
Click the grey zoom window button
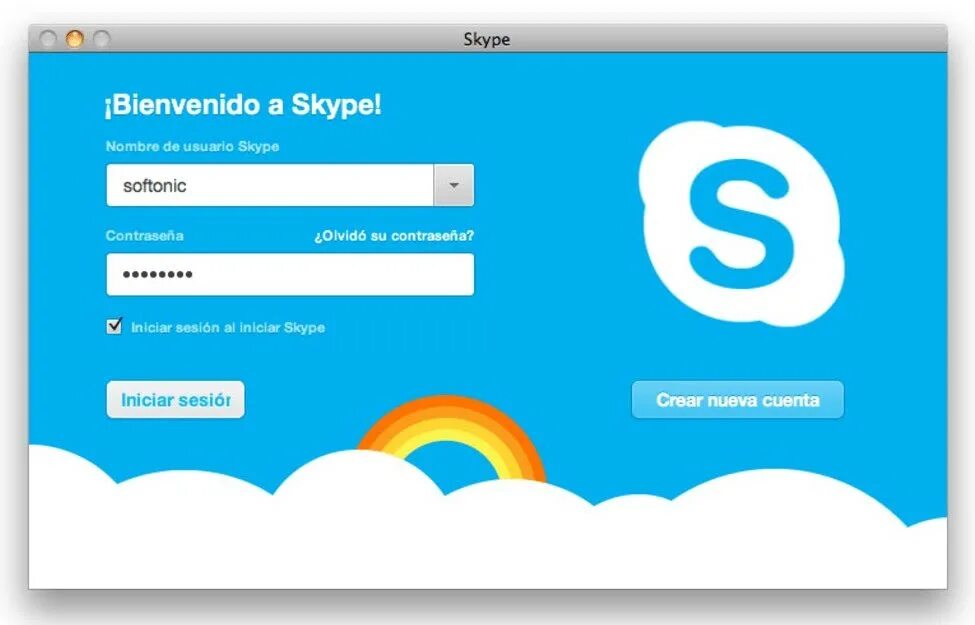(102, 39)
